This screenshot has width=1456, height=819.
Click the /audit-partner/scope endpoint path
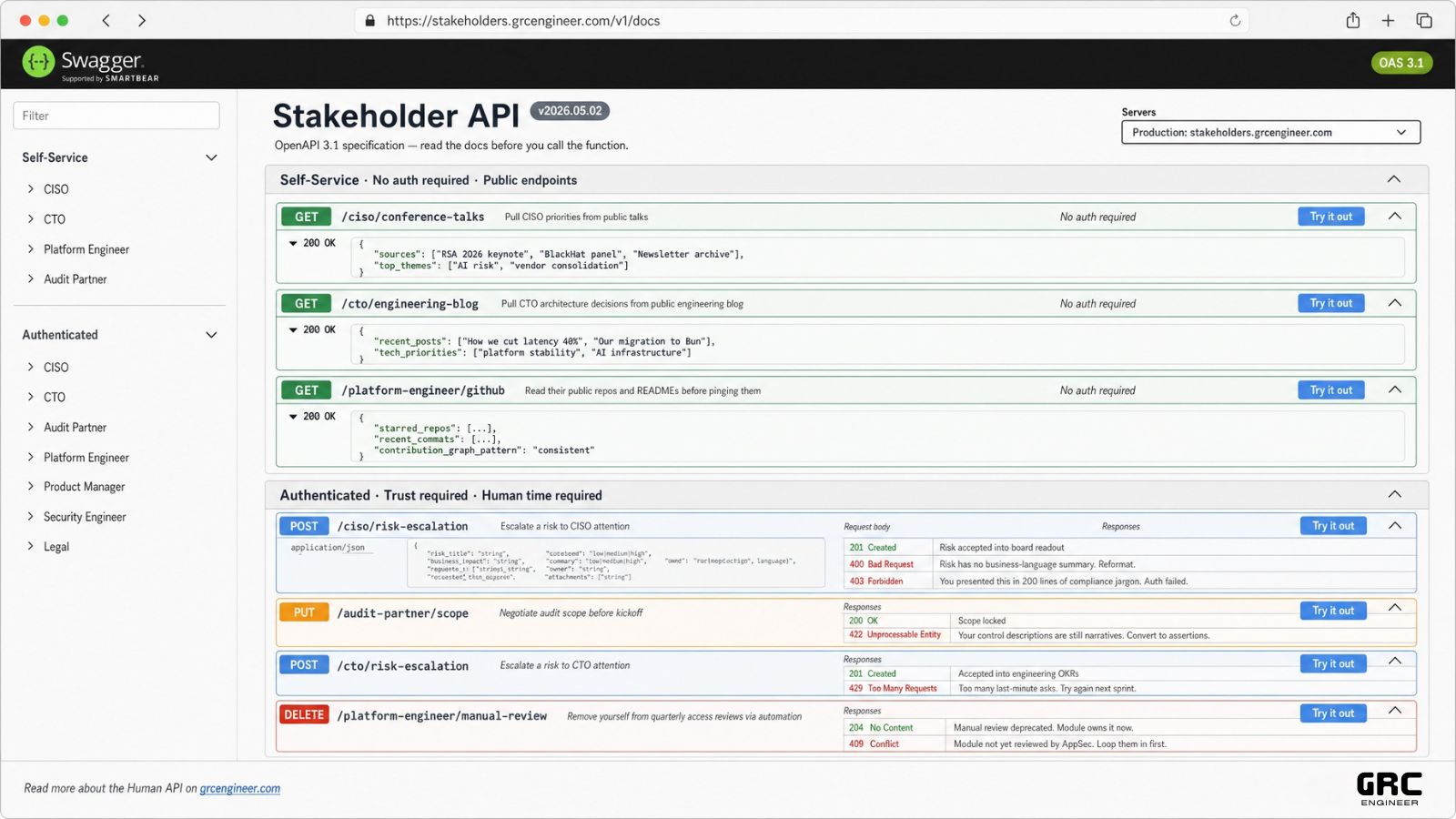coord(403,613)
